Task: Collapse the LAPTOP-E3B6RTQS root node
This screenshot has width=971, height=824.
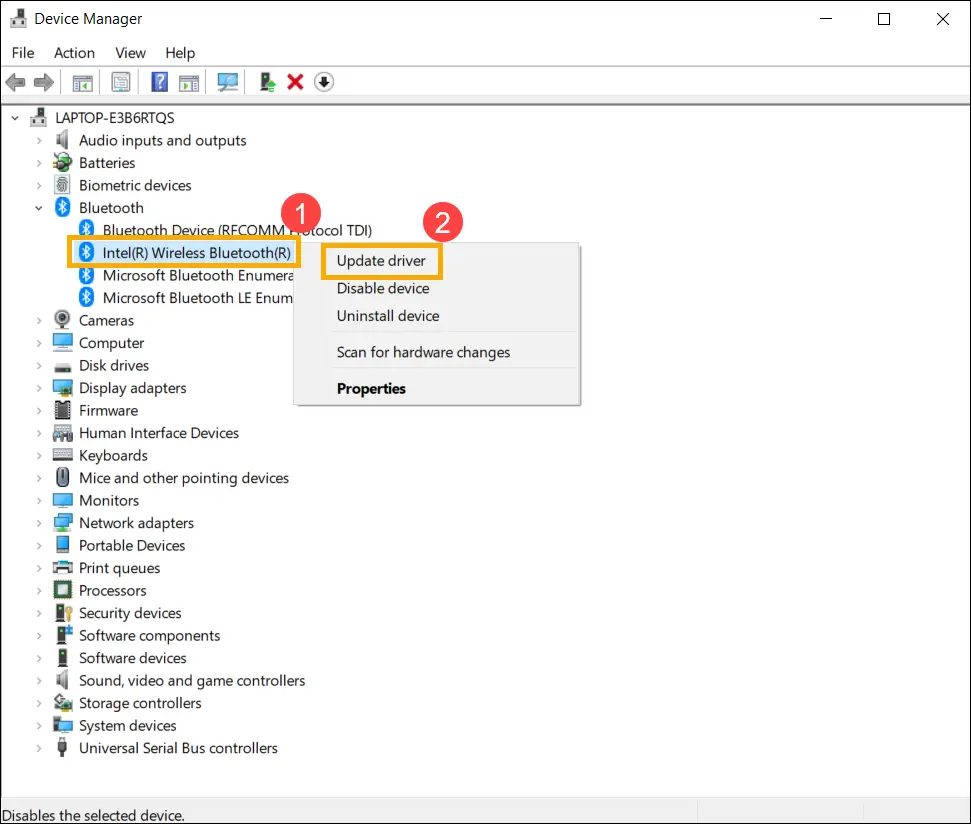Action: (15, 118)
